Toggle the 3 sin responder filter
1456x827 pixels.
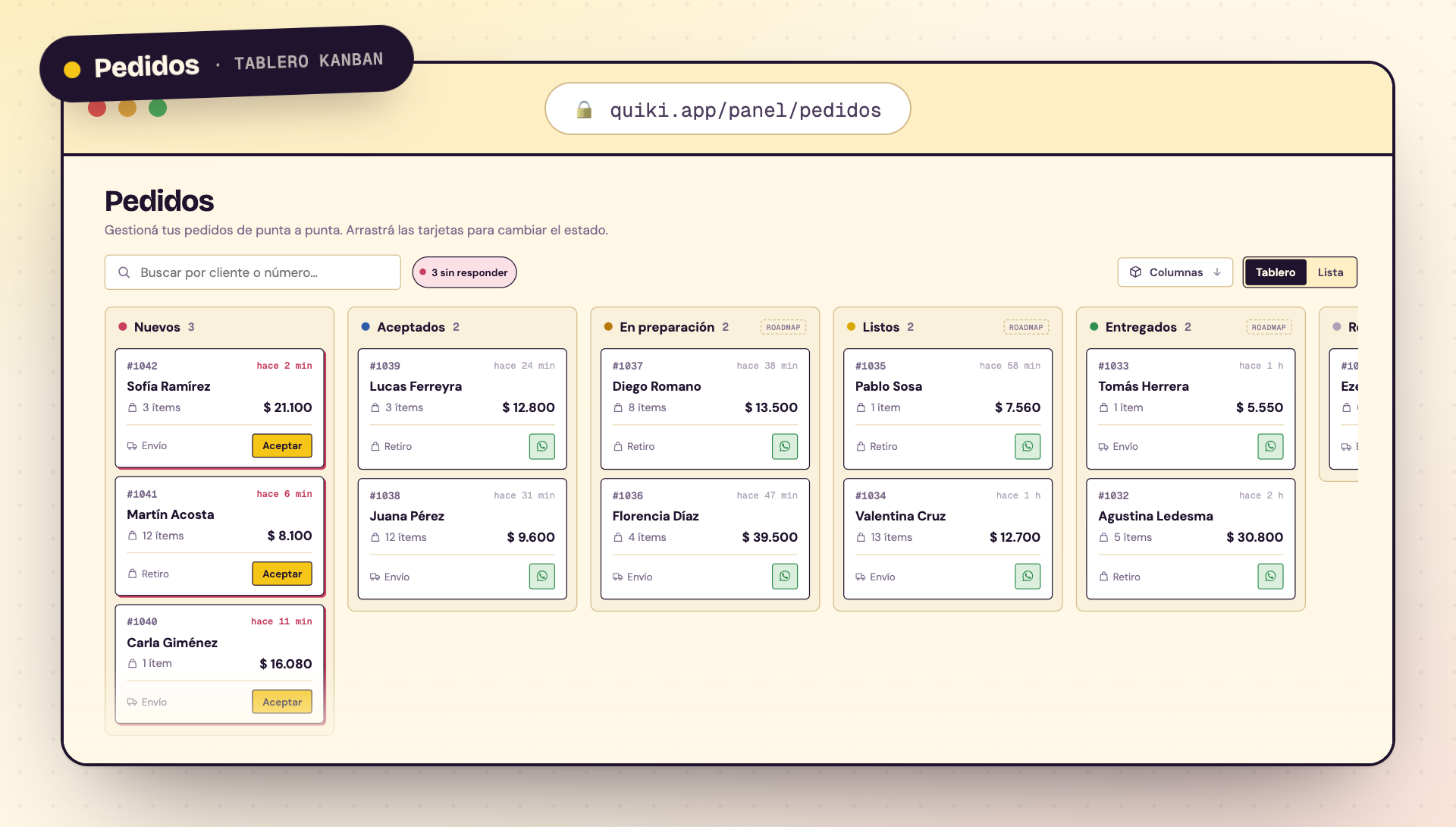464,272
